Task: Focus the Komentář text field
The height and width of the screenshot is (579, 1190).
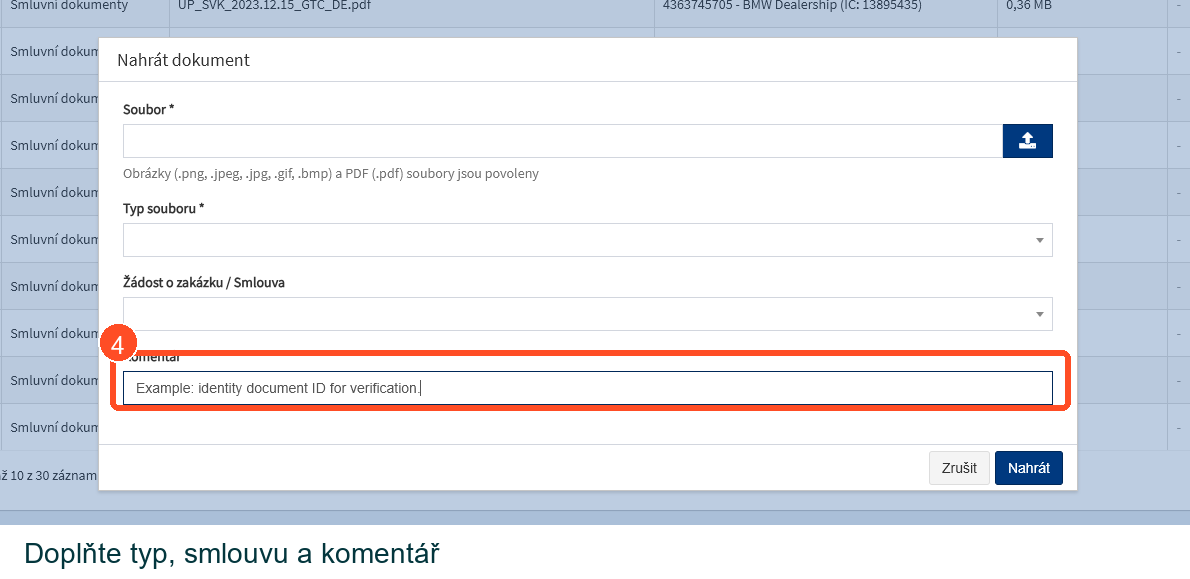Action: coord(587,388)
